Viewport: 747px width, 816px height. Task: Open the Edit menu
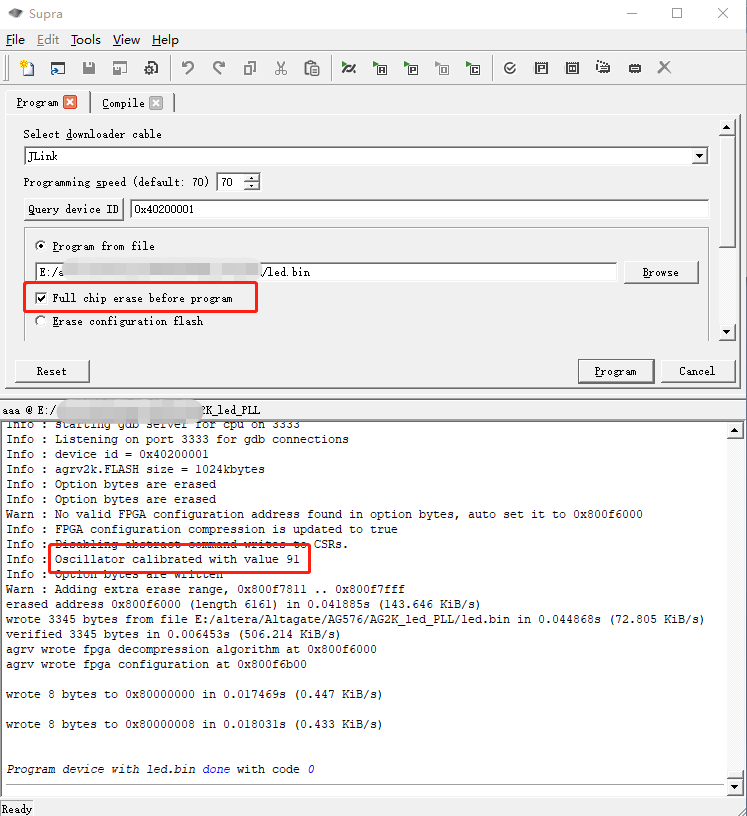(48, 40)
